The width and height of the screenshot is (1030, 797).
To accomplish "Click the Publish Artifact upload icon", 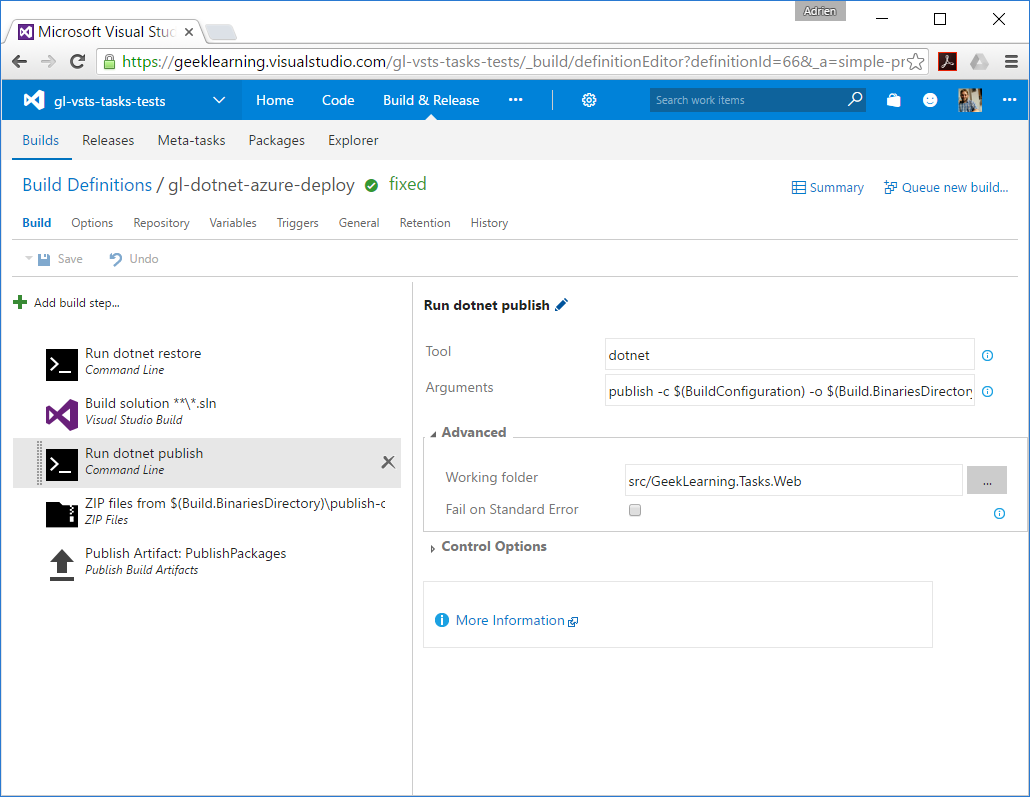I will point(62,564).
